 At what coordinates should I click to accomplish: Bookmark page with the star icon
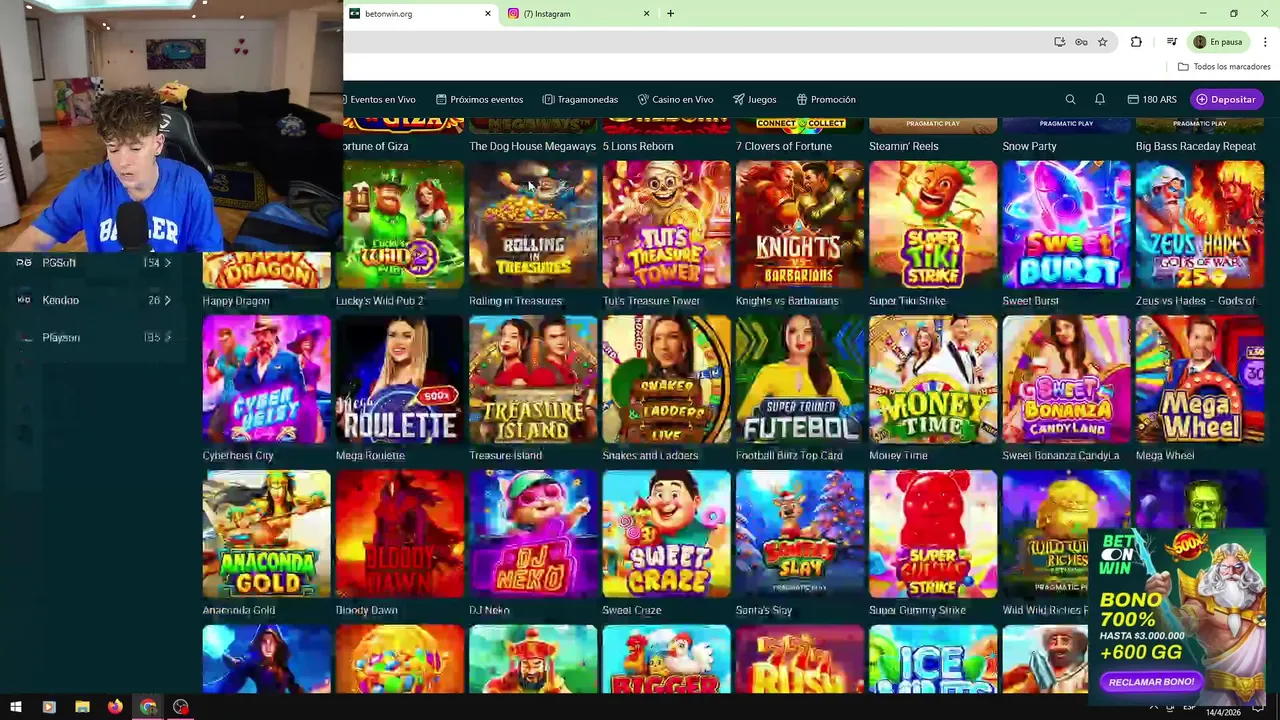(x=1102, y=42)
